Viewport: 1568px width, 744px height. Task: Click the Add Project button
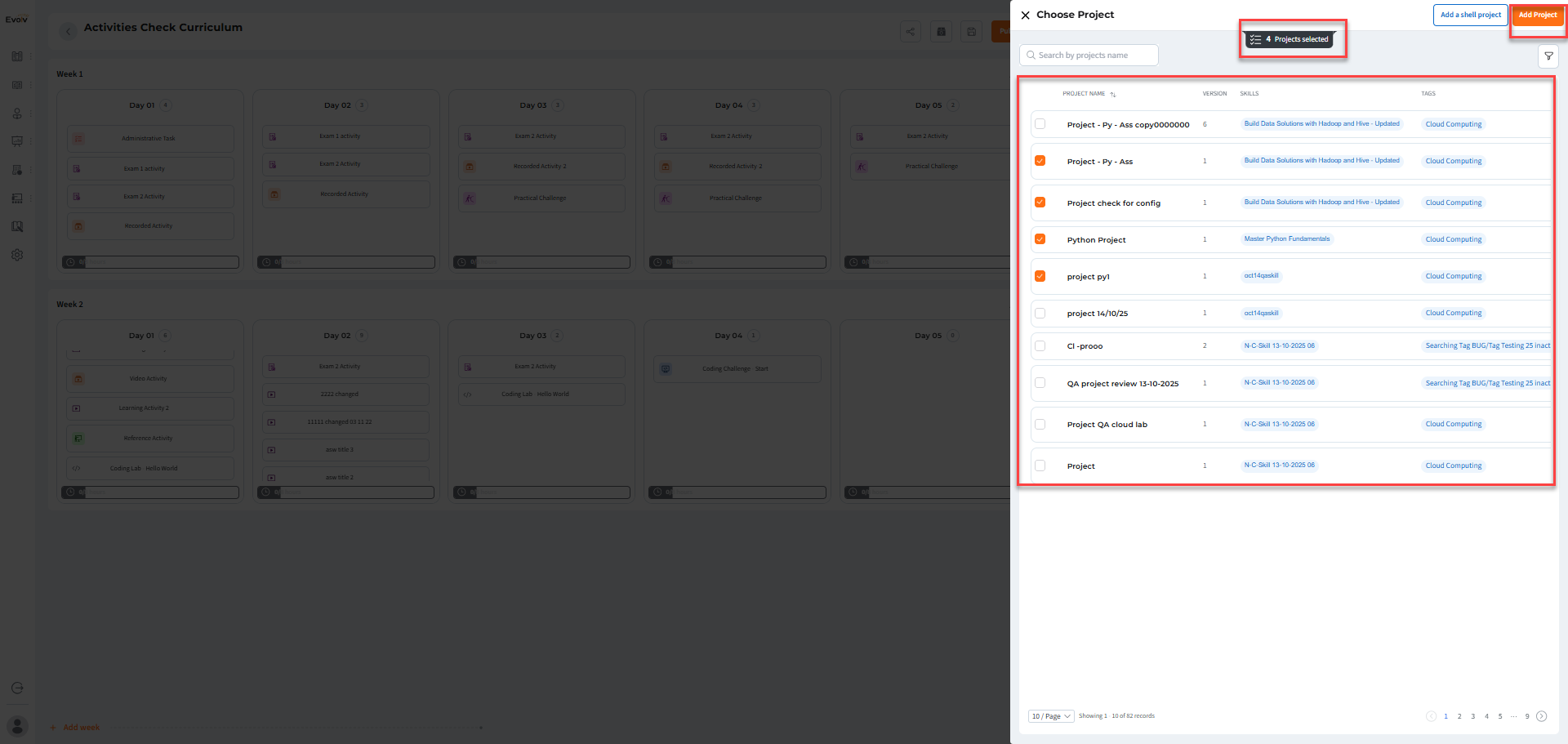coord(1537,15)
